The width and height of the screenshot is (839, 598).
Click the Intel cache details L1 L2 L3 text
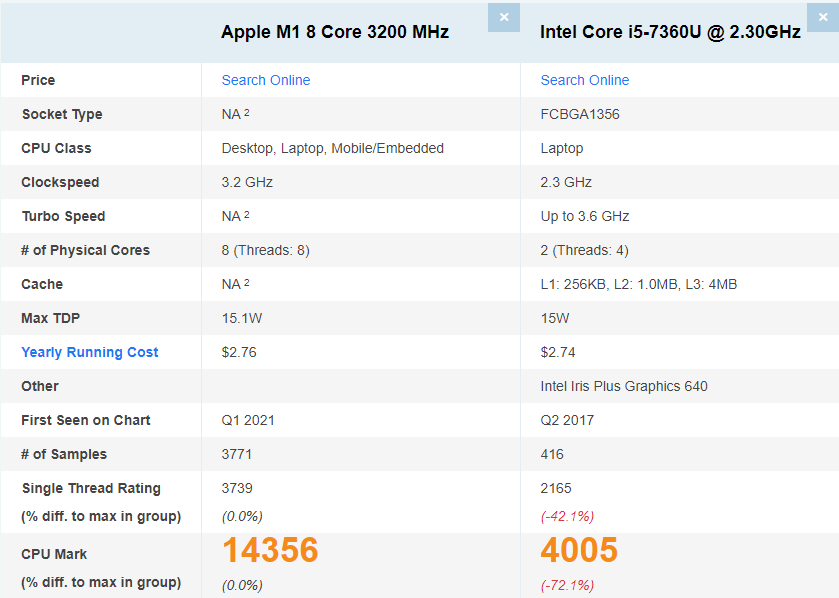click(639, 284)
